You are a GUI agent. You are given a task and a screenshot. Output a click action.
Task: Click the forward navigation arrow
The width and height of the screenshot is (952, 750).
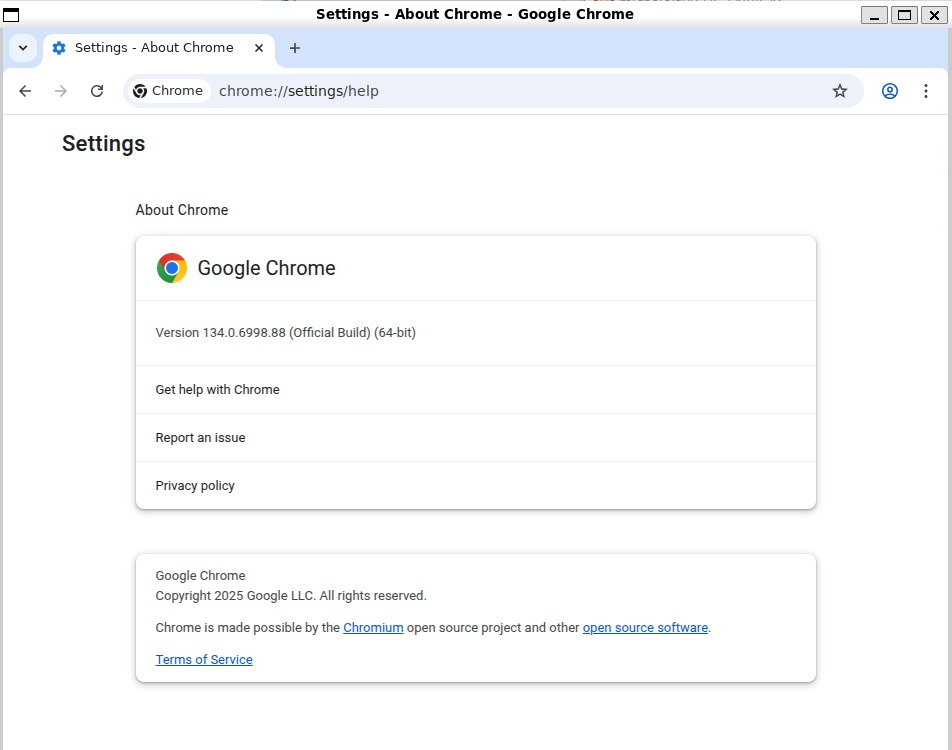point(61,91)
